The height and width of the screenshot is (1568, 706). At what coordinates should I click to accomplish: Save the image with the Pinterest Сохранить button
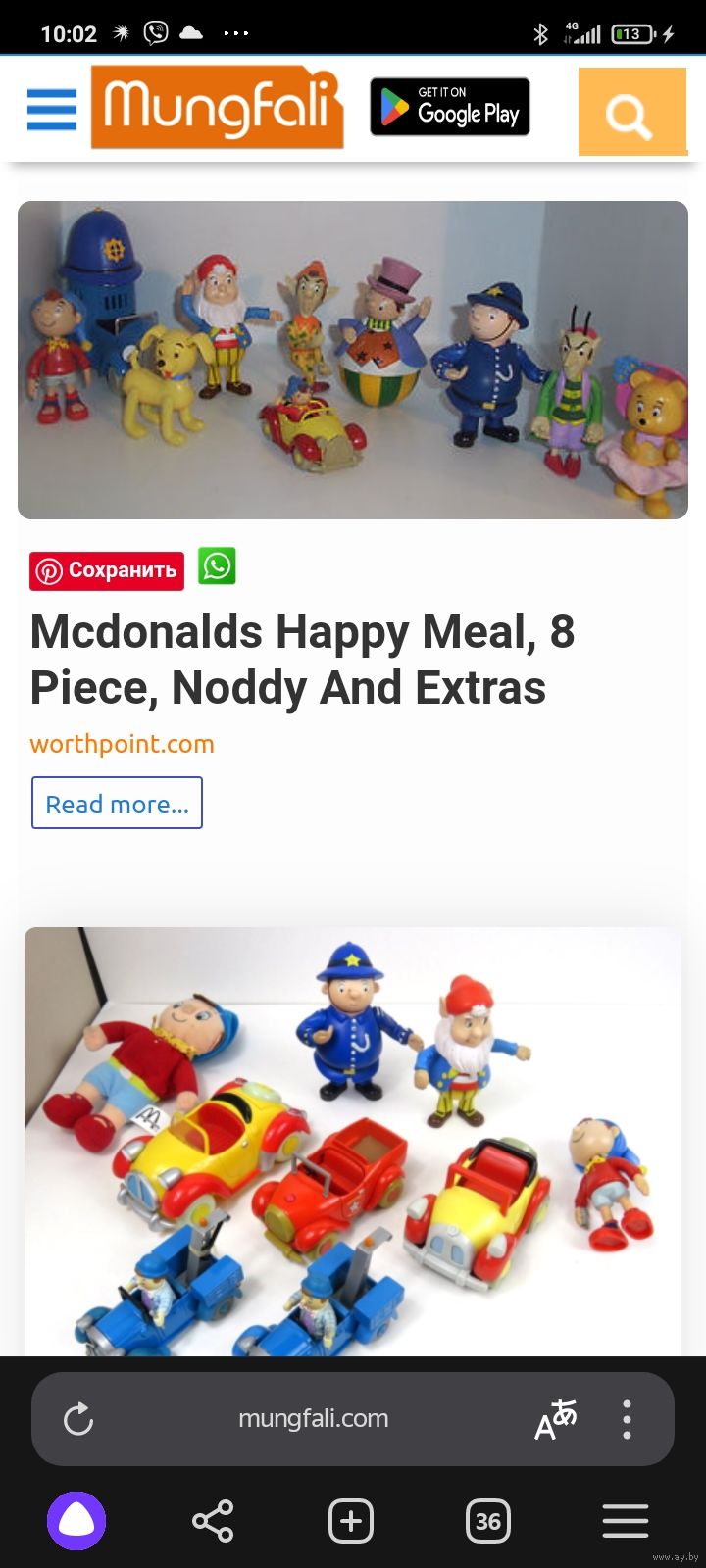click(107, 570)
